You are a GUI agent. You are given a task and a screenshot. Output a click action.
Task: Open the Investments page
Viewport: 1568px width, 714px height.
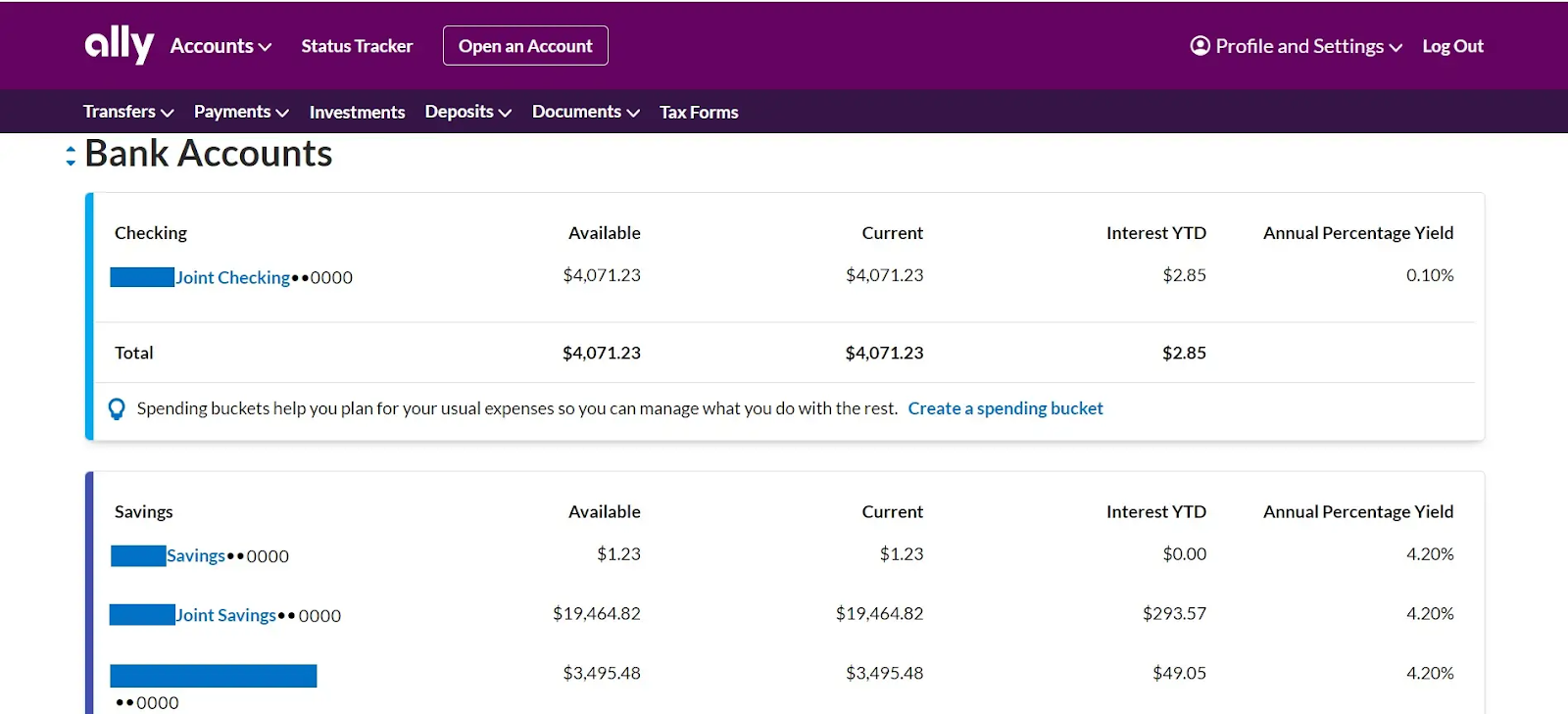coord(357,112)
